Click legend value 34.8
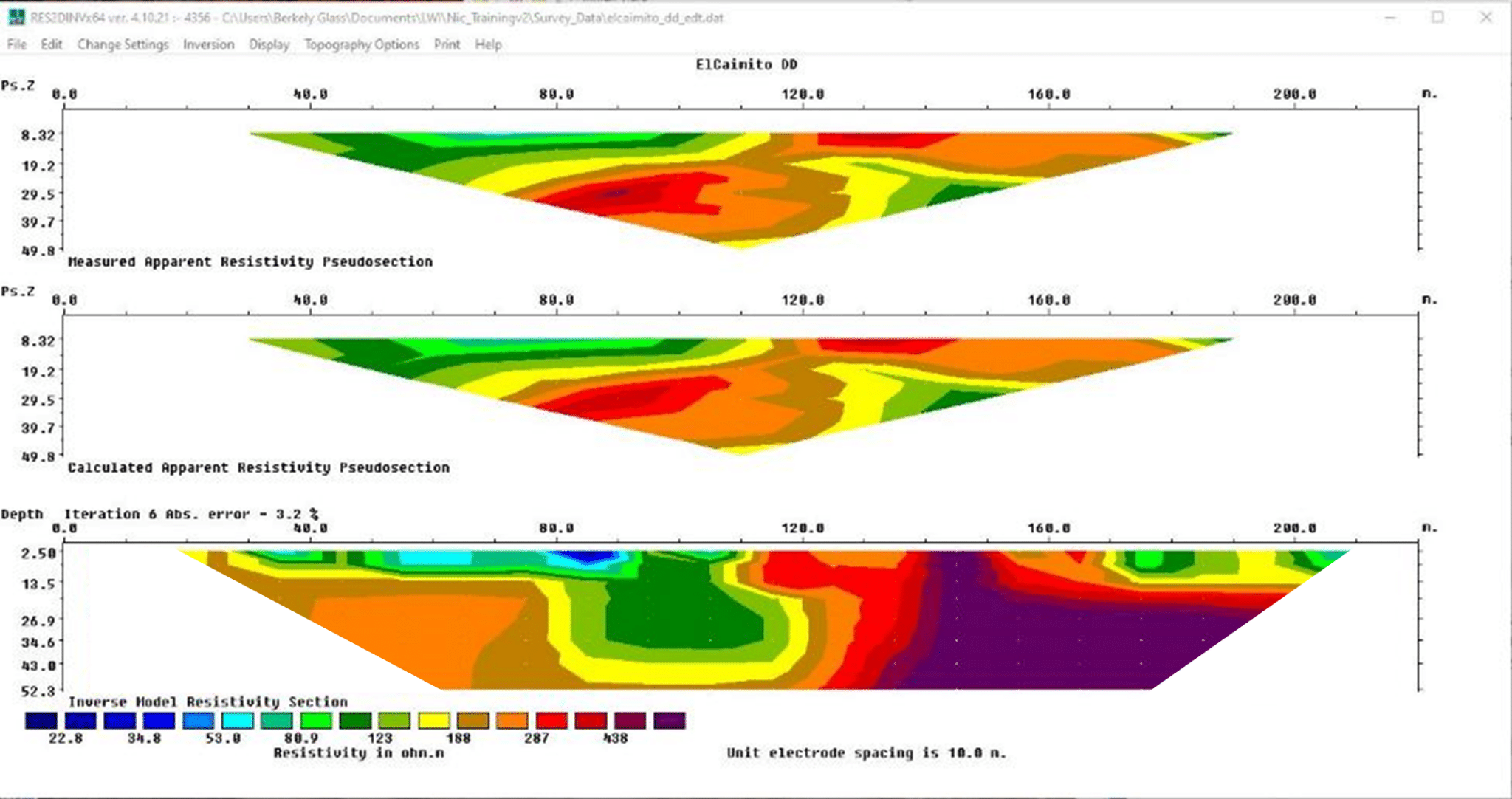 coord(144,738)
